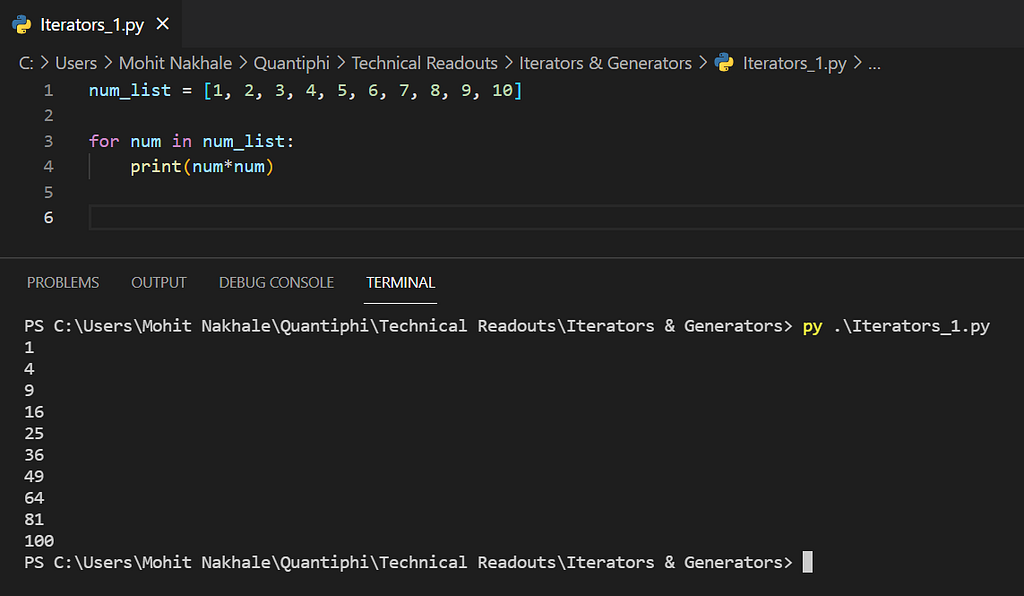Click the terminal output value 81
The width and height of the screenshot is (1024, 596).
(x=34, y=520)
